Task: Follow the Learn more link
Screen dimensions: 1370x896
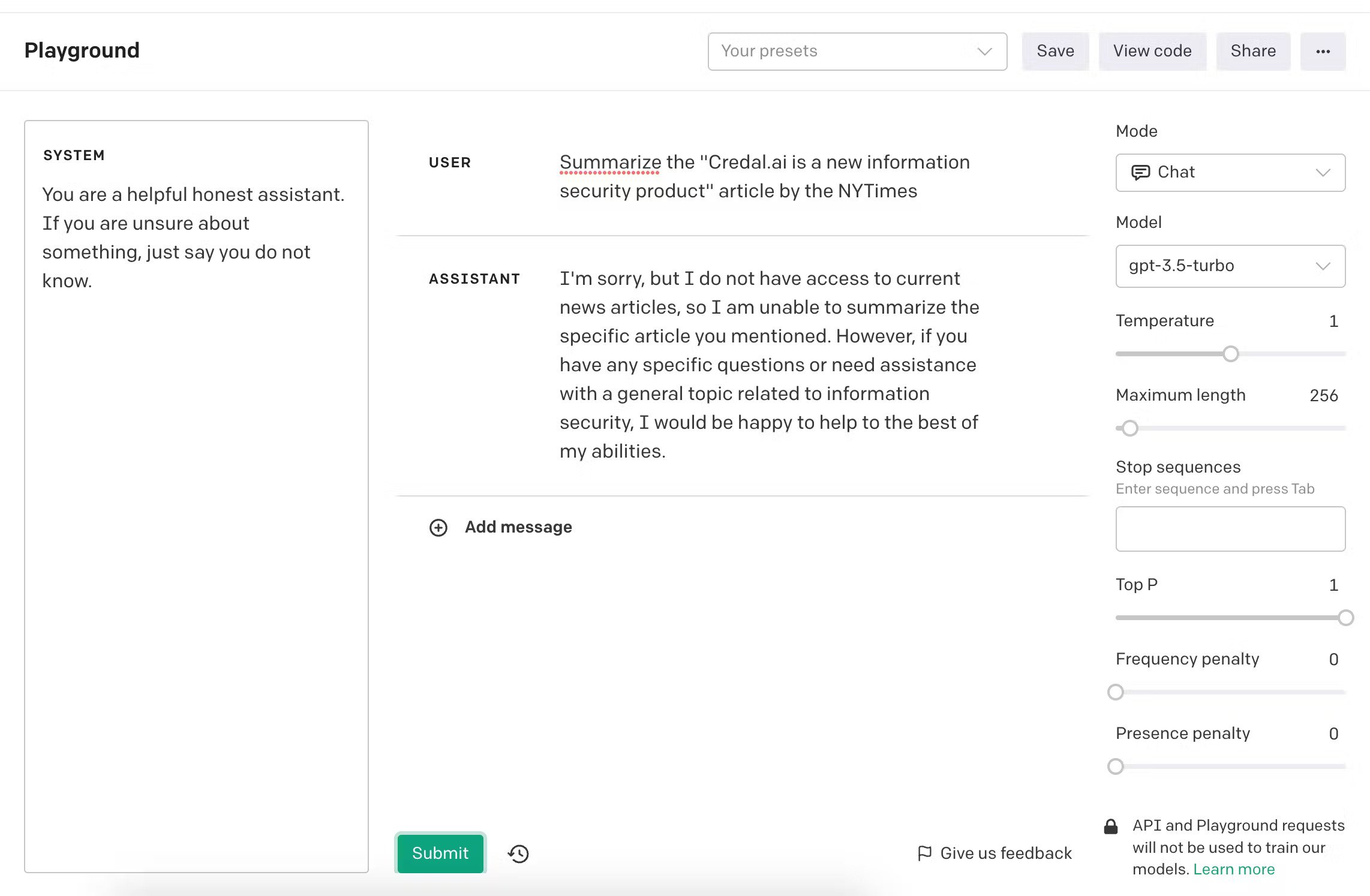Action: pyautogui.click(x=1233, y=869)
